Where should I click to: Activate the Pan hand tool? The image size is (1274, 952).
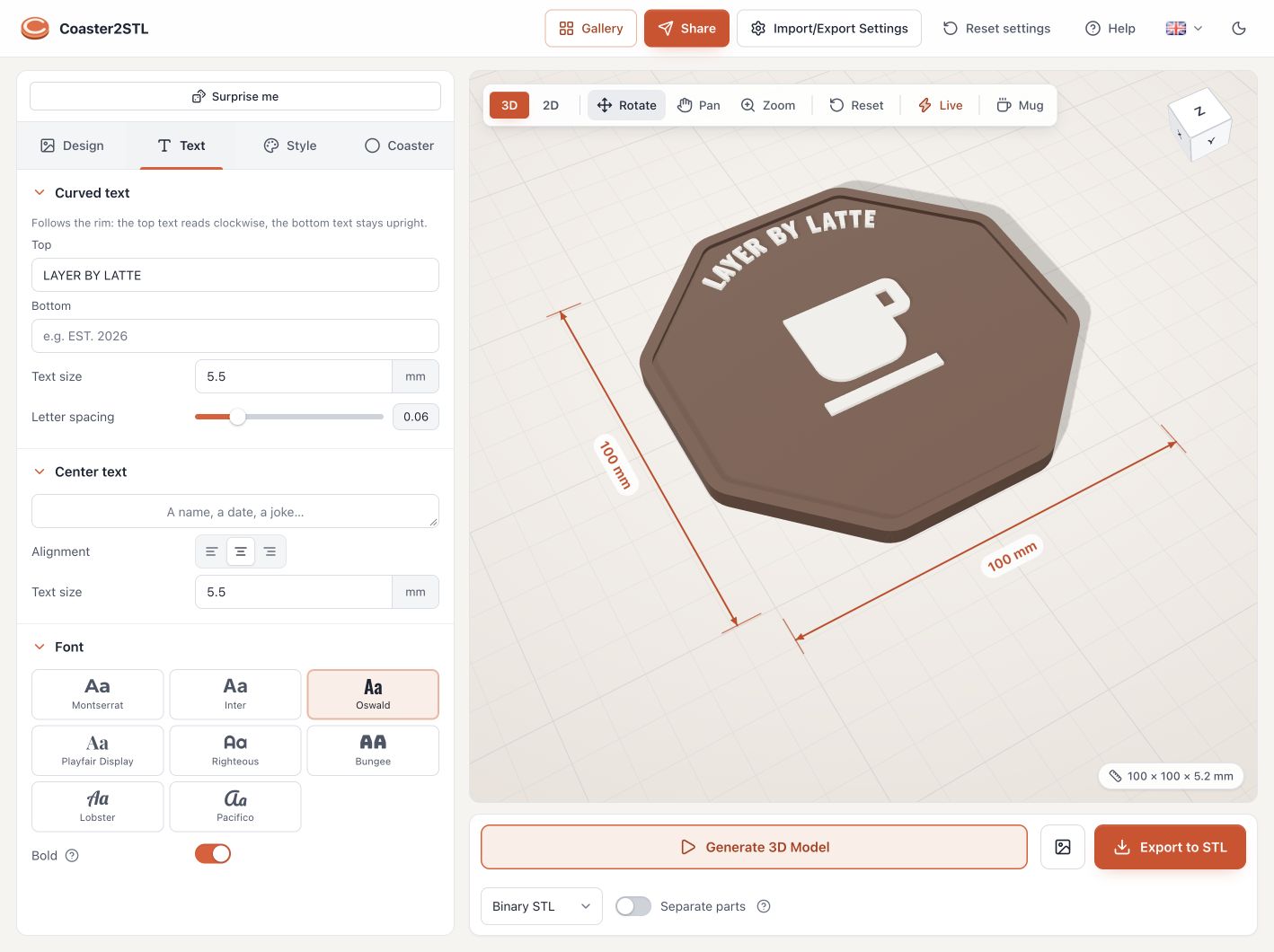pos(699,105)
